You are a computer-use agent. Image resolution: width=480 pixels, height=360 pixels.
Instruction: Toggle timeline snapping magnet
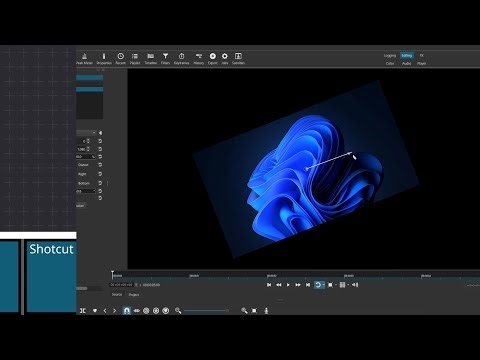click(x=127, y=311)
